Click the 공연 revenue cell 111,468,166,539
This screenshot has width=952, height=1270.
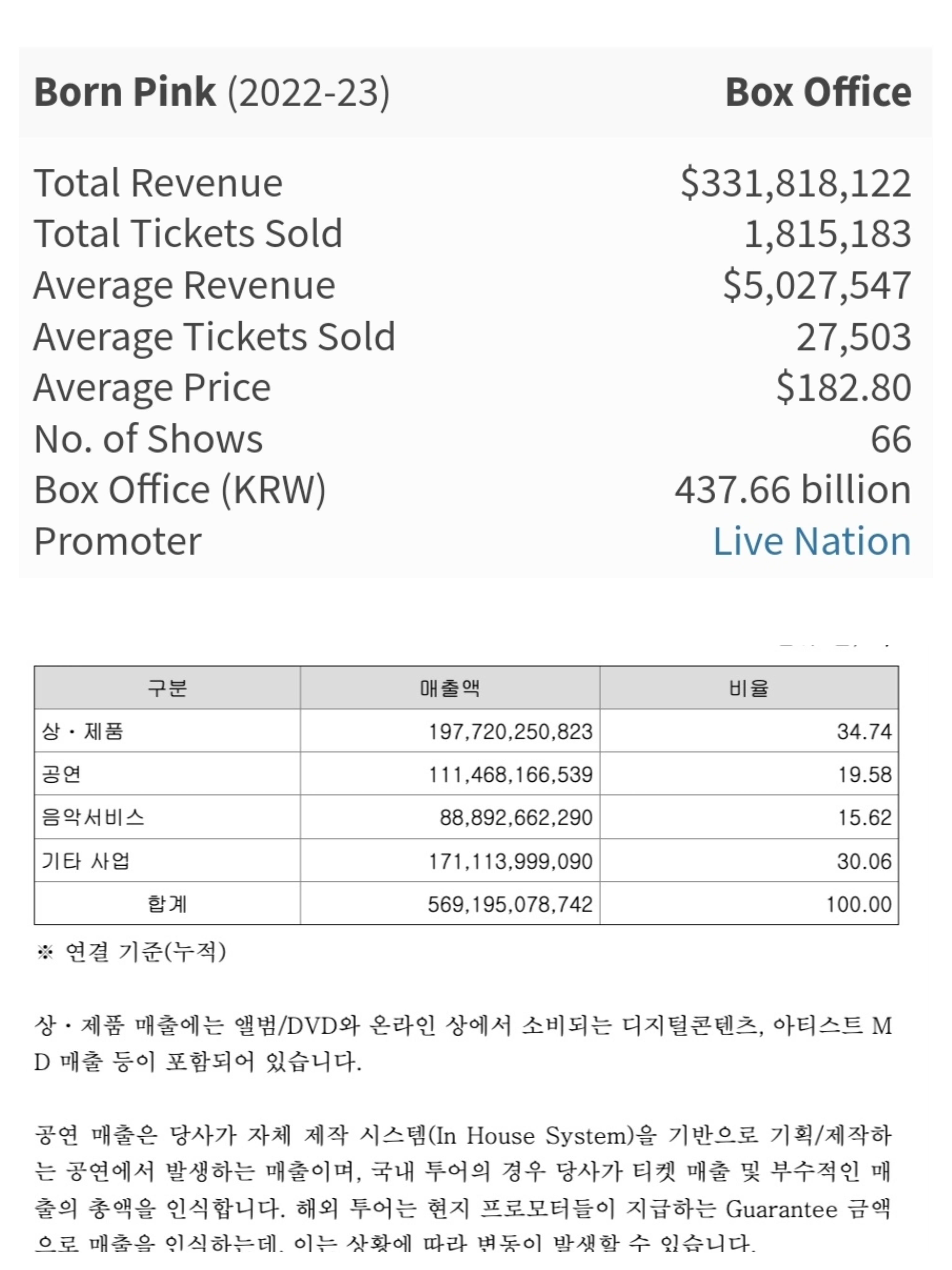[x=511, y=775]
